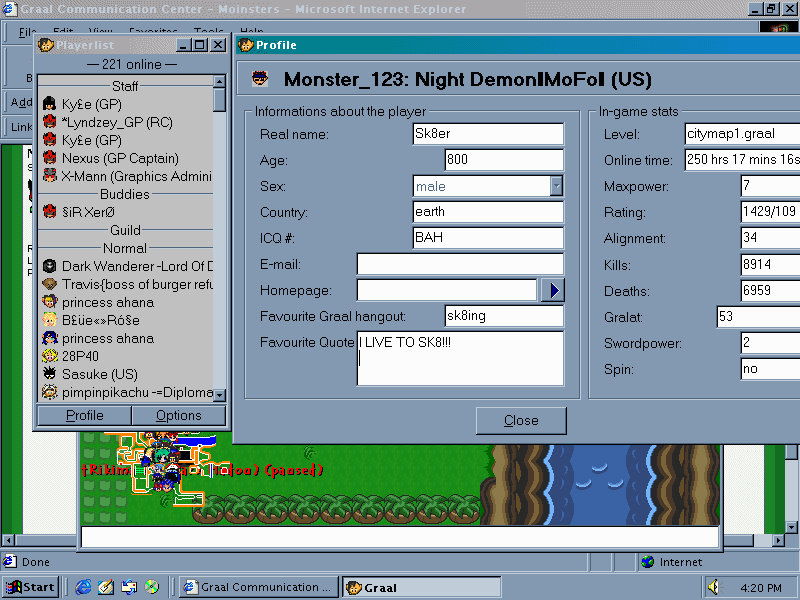Click the Gralat field showing 53
The image size is (800, 600).
coord(759,316)
